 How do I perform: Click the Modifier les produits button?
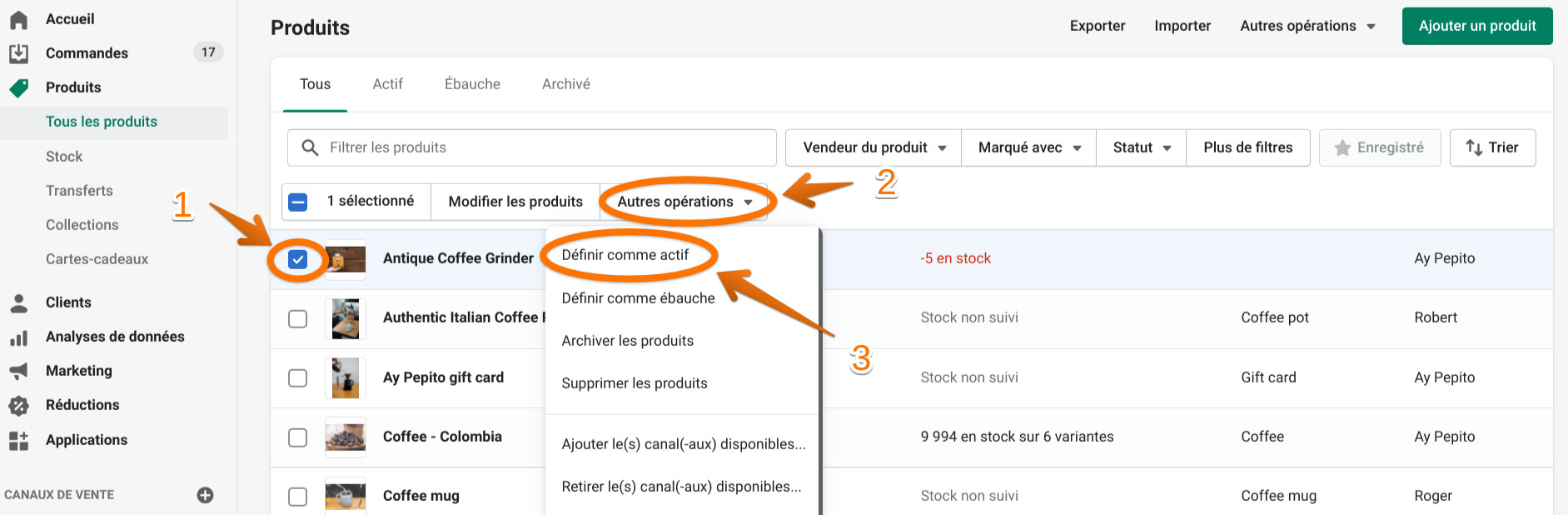tap(515, 202)
